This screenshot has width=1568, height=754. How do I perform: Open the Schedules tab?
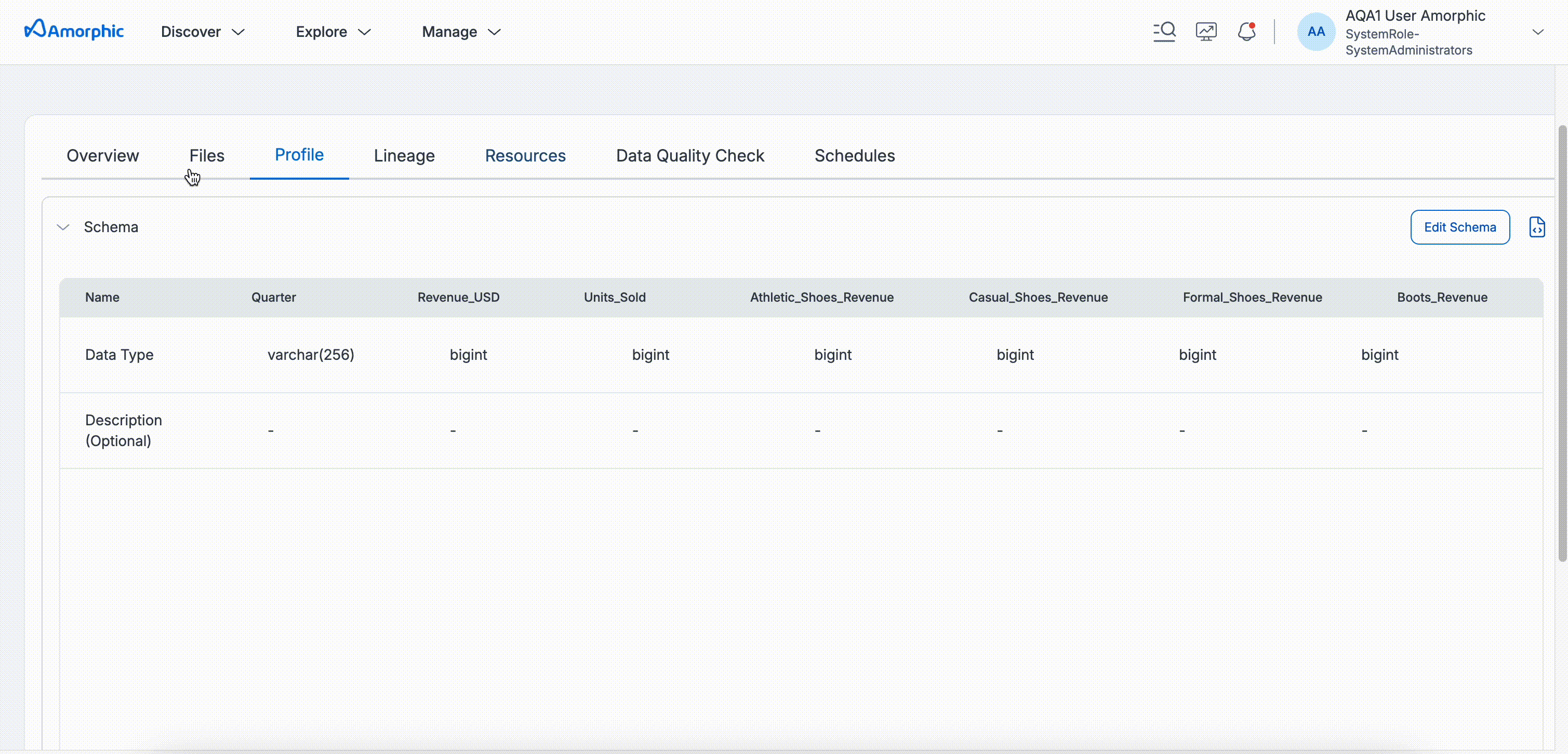(x=855, y=156)
